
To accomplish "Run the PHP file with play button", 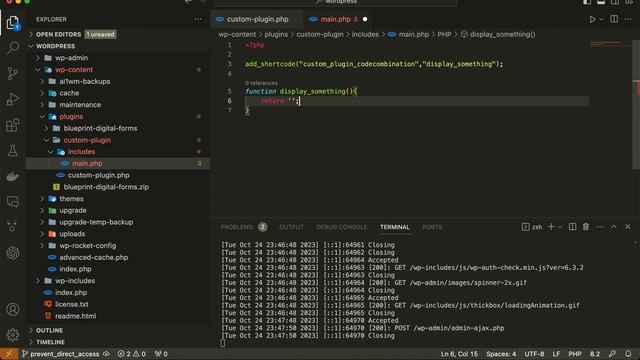I will 592,19.
